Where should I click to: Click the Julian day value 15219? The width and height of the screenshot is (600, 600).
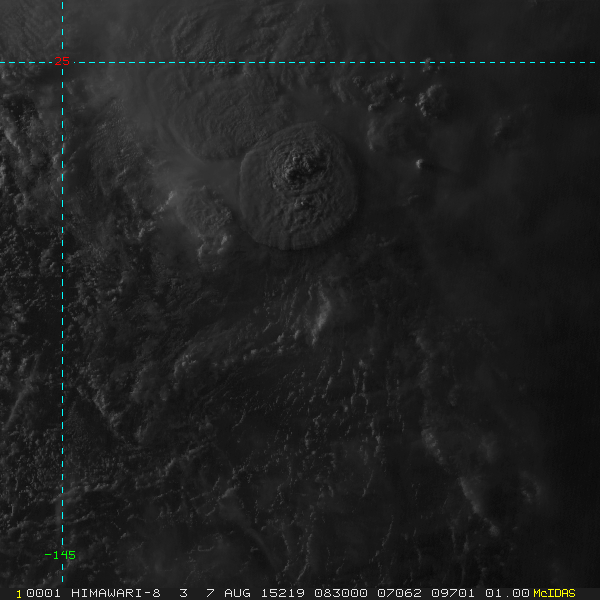[x=283, y=593]
